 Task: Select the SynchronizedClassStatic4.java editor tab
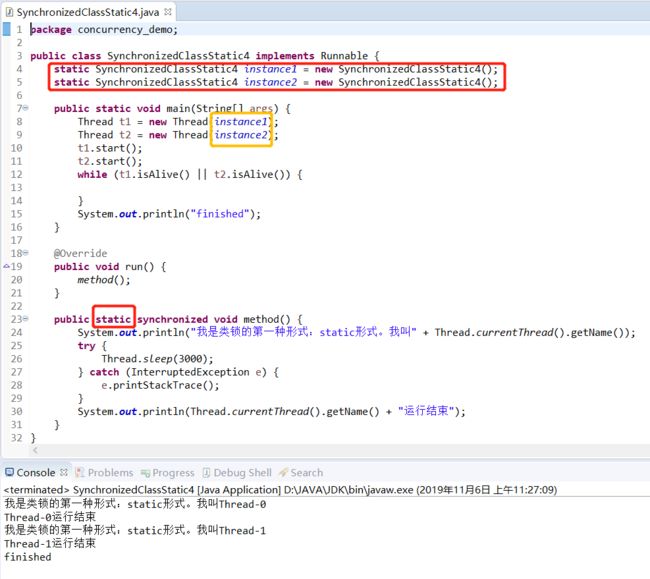point(88,12)
